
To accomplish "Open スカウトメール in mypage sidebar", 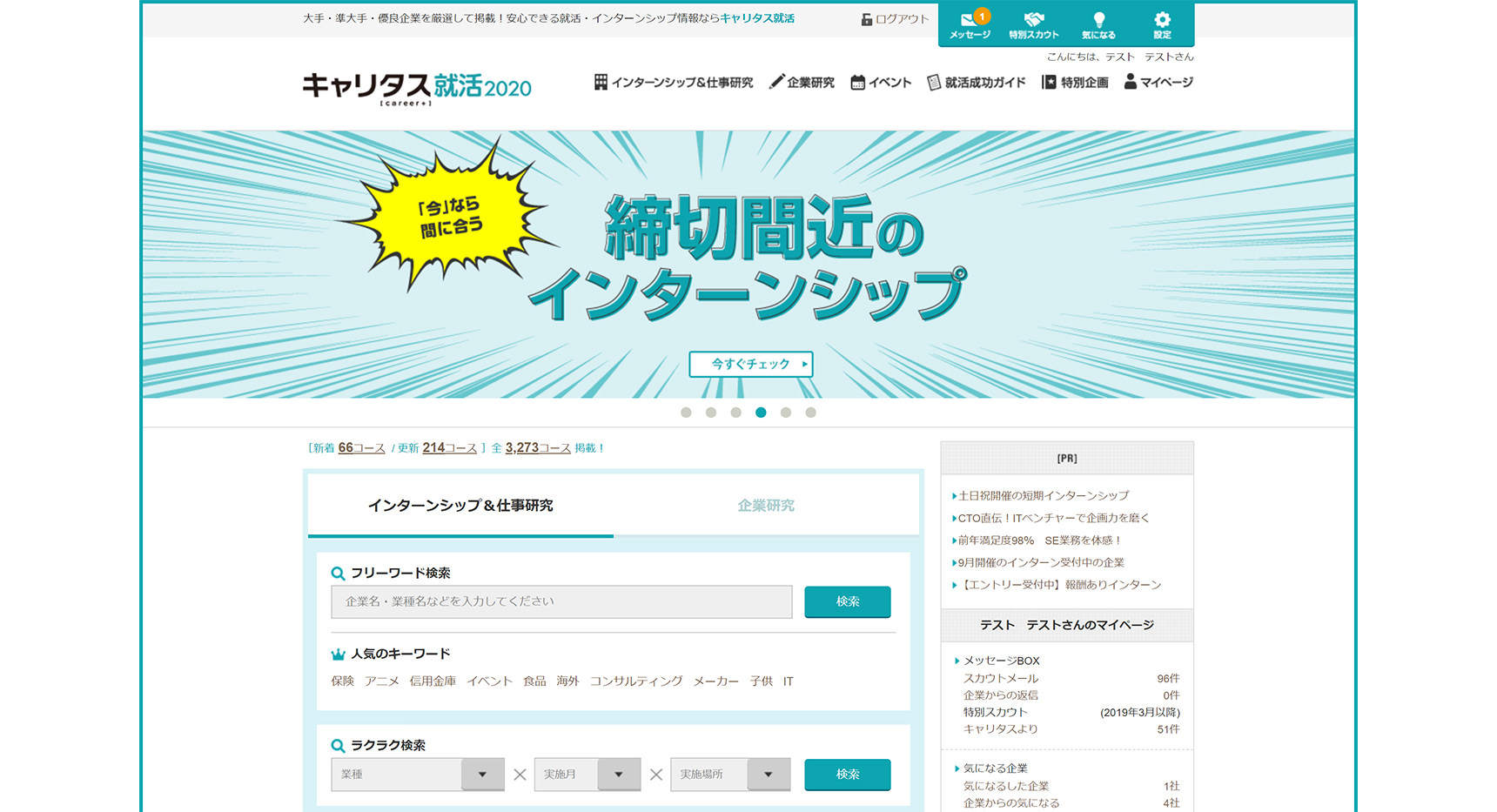I will [1001, 679].
